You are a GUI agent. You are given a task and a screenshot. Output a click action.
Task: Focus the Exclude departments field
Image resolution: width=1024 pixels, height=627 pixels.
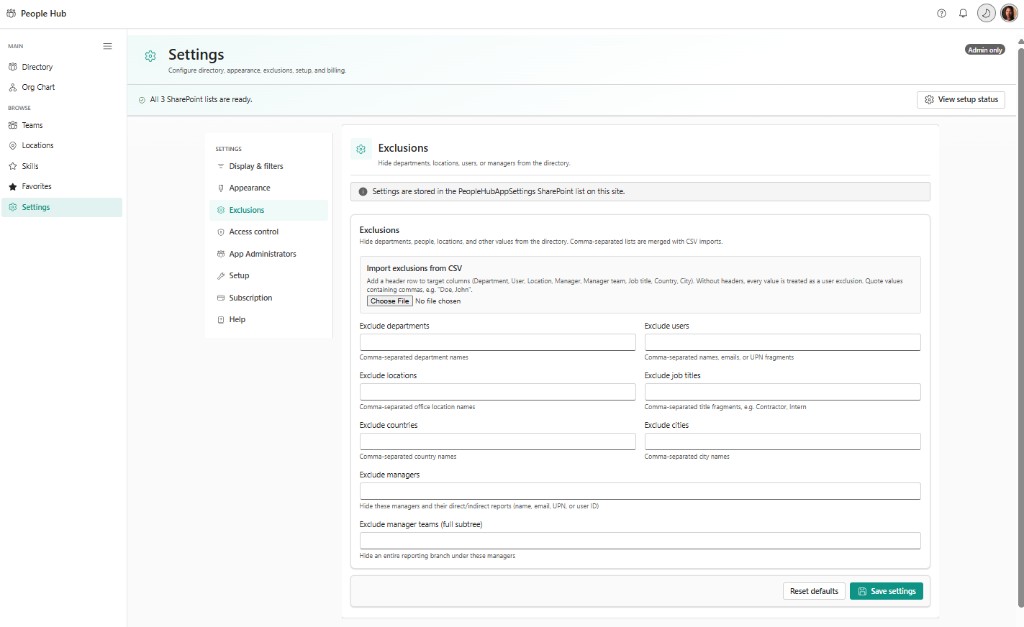[497, 342]
